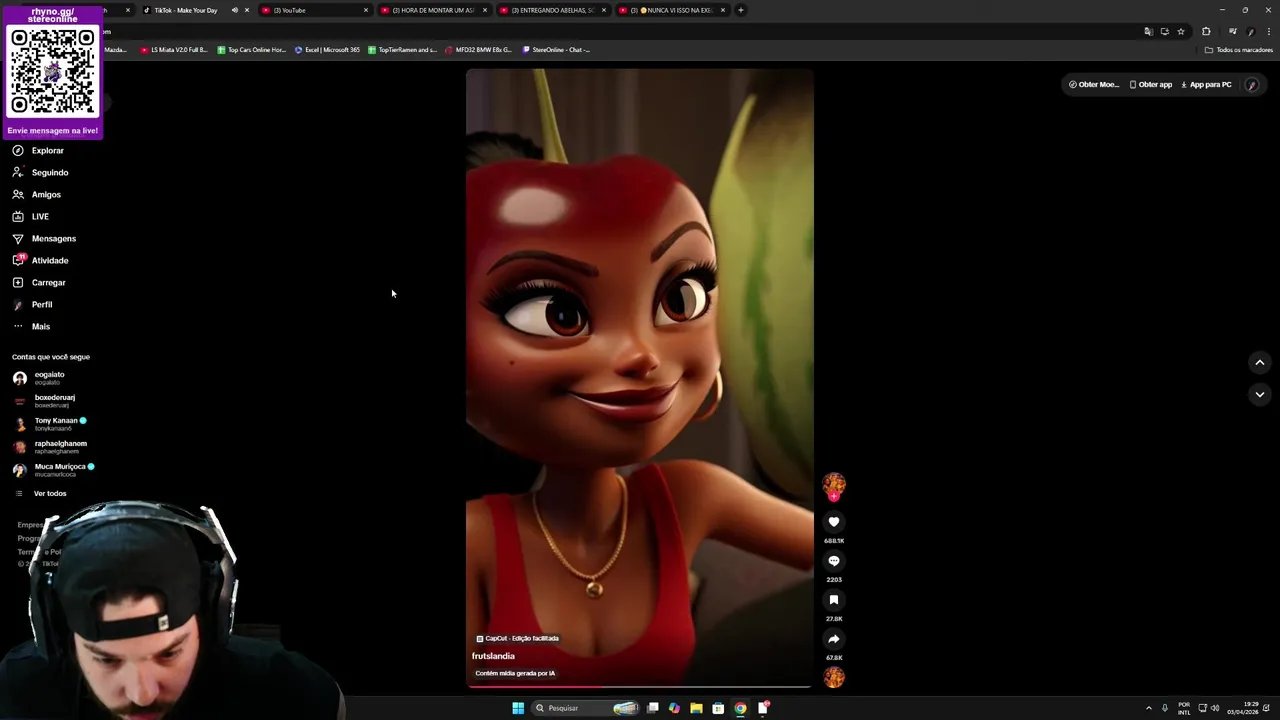The width and height of the screenshot is (1280, 720).
Task: Open MFD32 BMW E8x bookmark
Action: point(478,49)
